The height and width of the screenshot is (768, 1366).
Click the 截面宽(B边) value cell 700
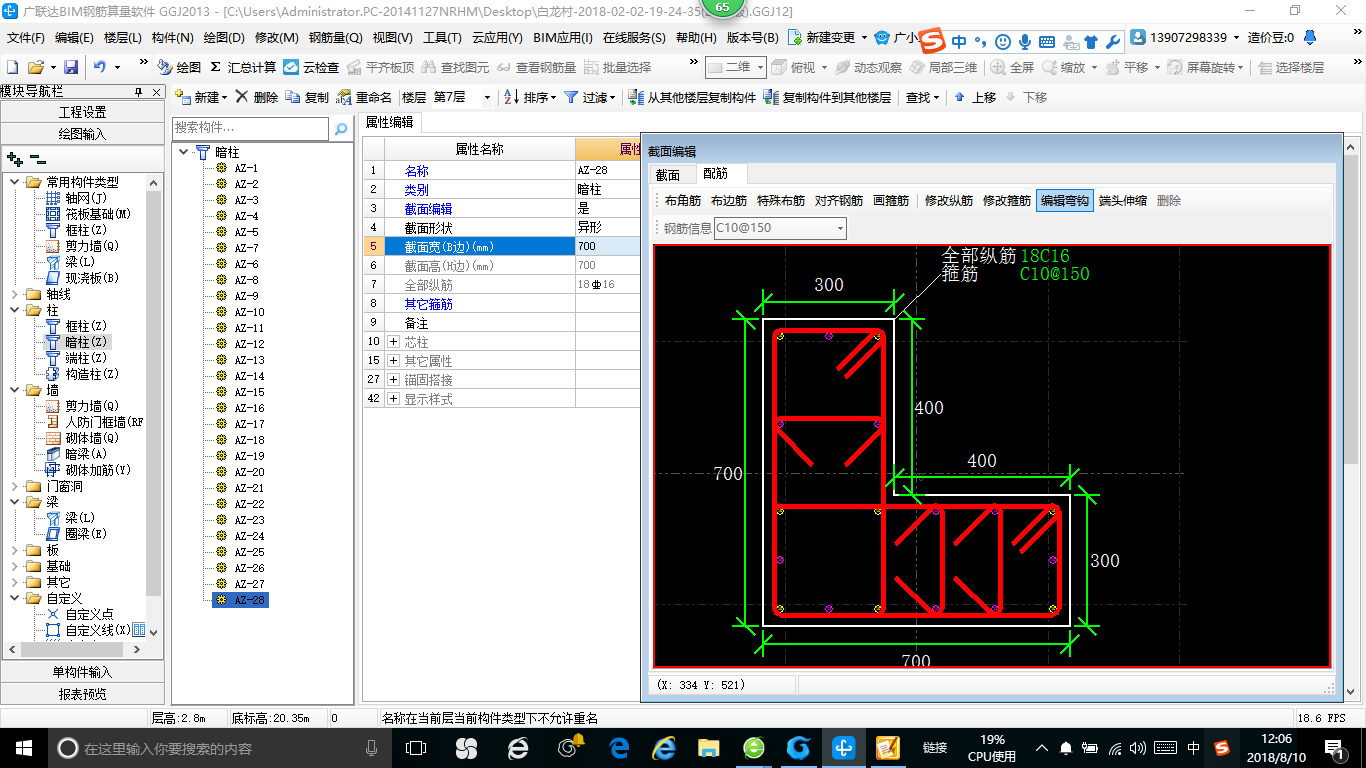pos(606,246)
